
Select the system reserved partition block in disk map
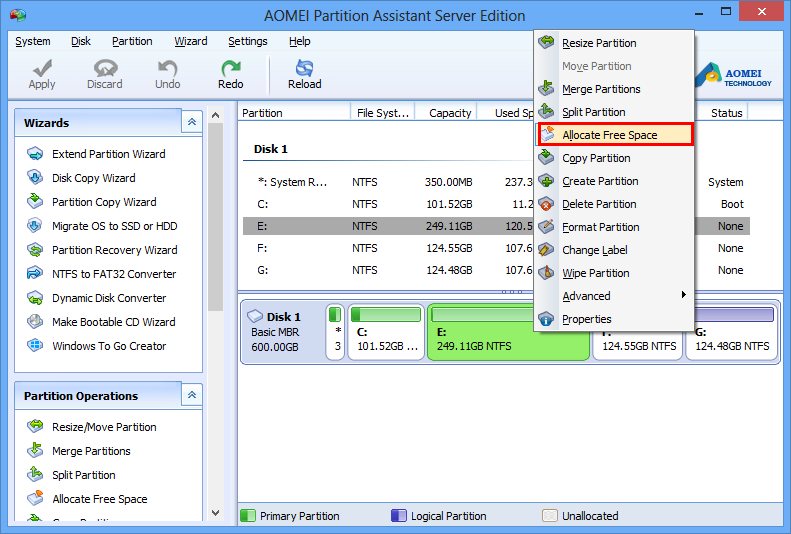[x=335, y=332]
